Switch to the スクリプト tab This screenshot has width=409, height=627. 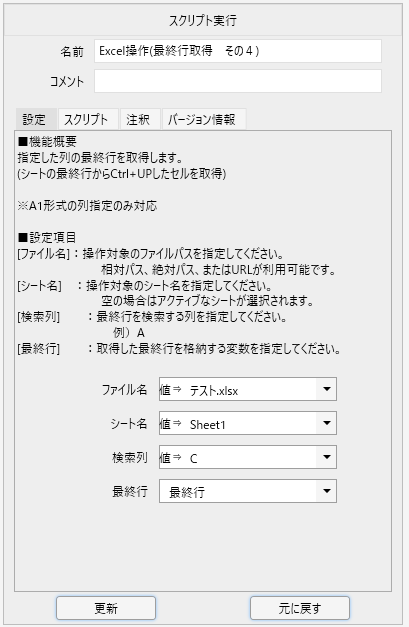pyautogui.click(x=88, y=119)
